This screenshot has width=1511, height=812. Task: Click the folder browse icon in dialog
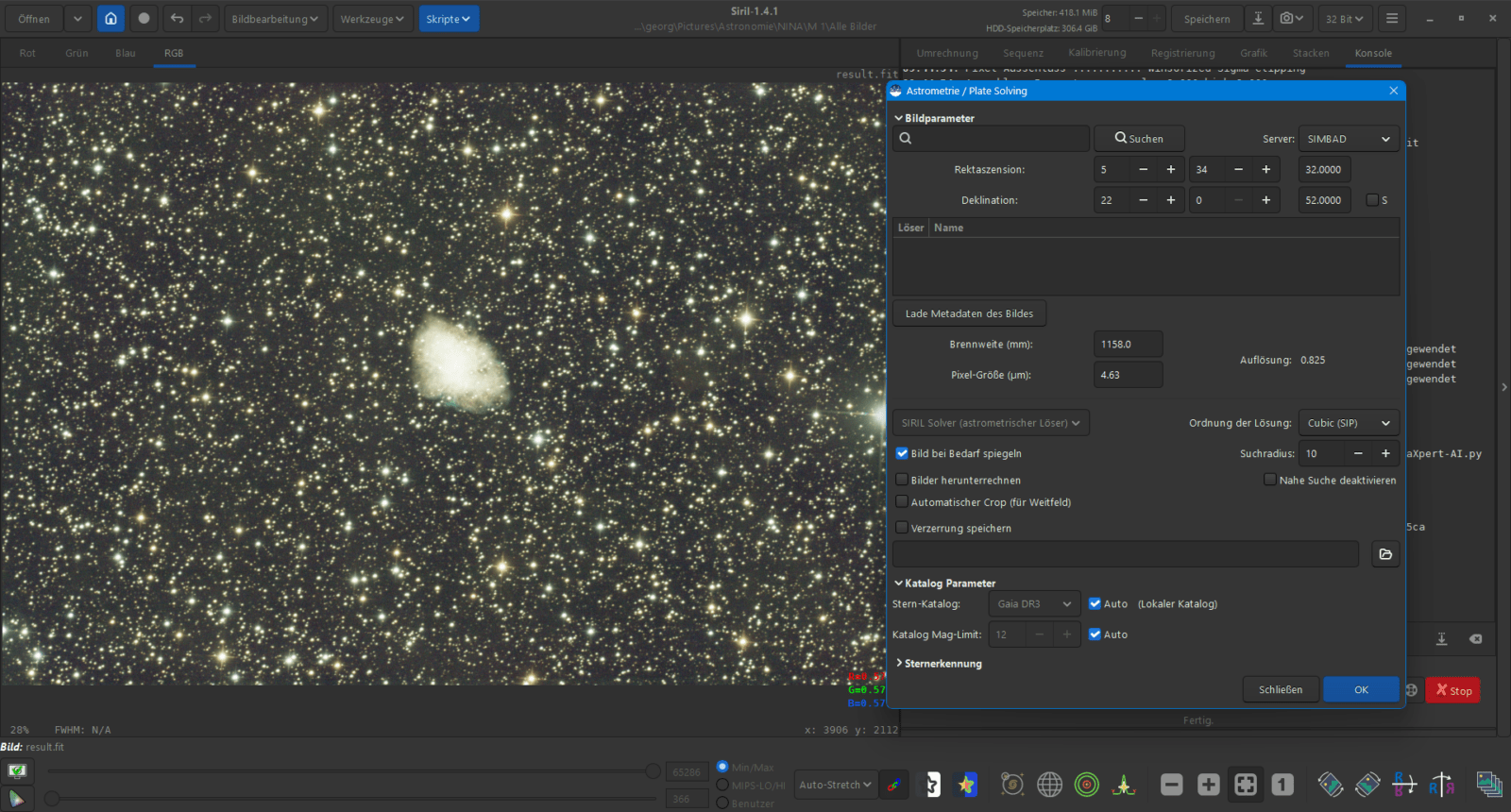(1384, 554)
